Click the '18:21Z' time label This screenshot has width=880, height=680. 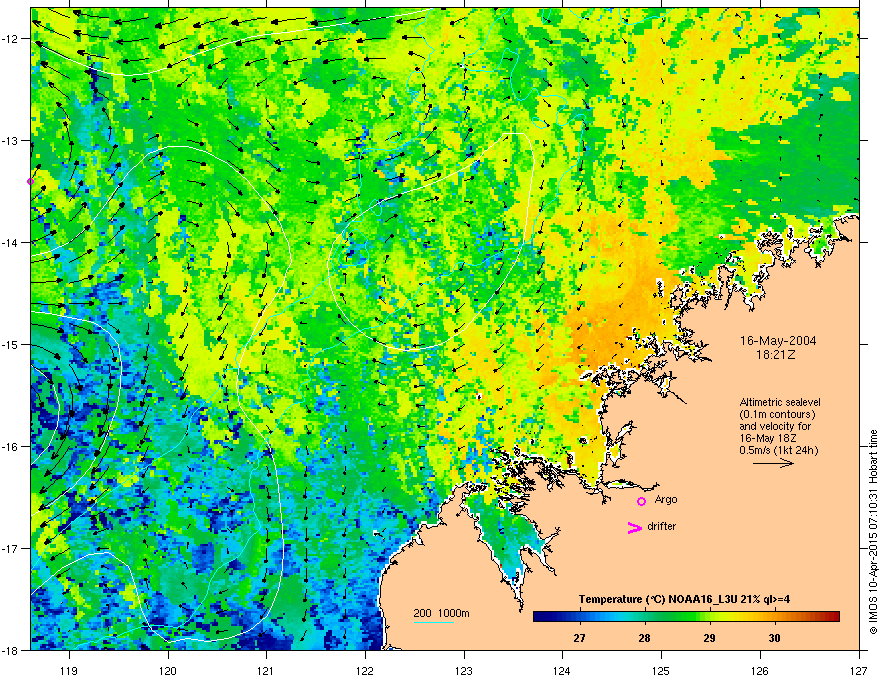click(775, 355)
